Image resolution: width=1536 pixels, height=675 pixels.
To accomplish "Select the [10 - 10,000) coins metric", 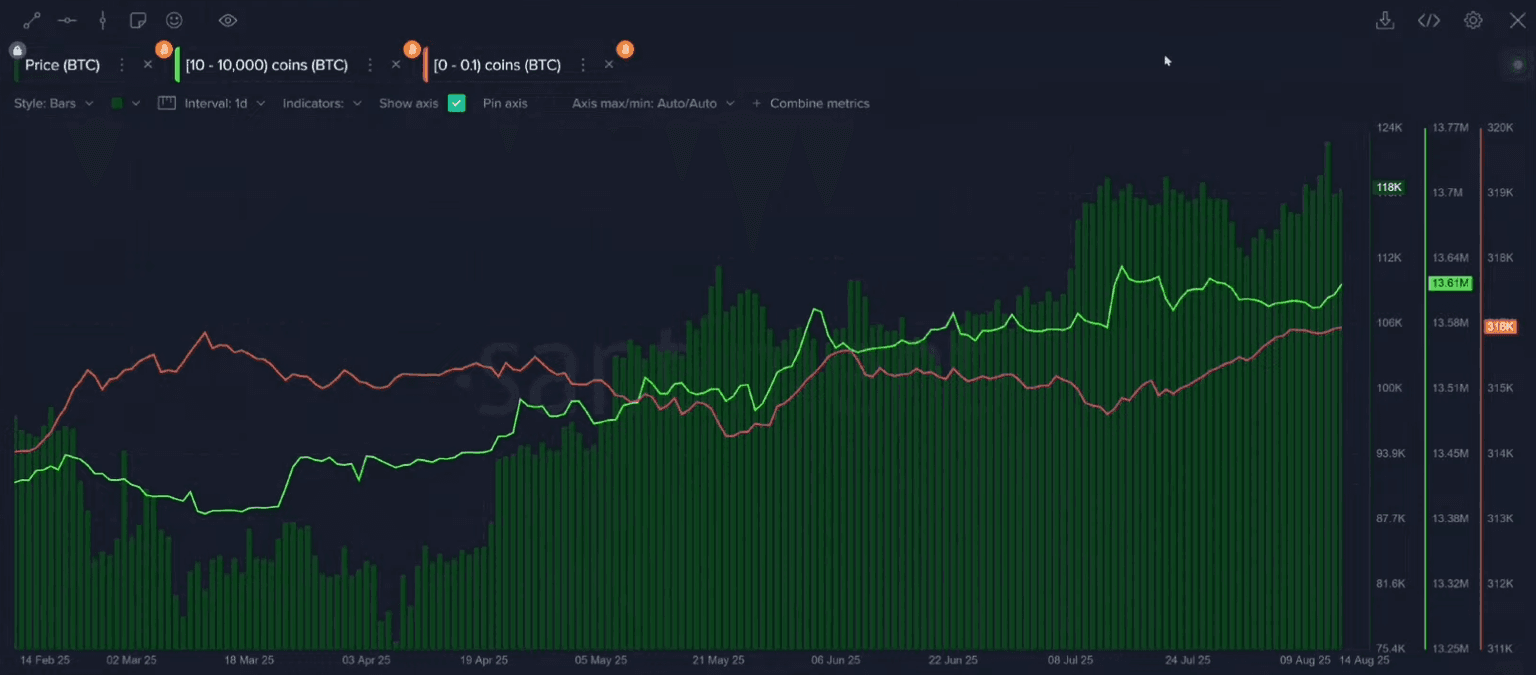I will tap(267, 65).
